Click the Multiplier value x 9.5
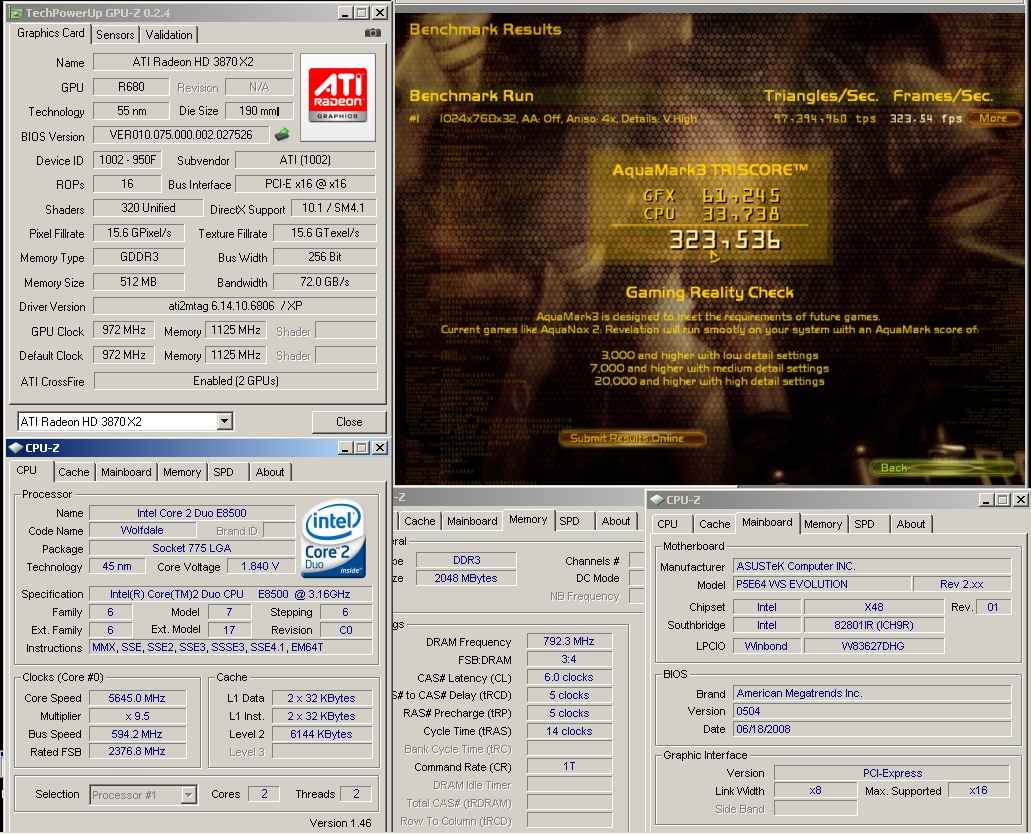This screenshot has height=834, width=1031. pos(137,716)
